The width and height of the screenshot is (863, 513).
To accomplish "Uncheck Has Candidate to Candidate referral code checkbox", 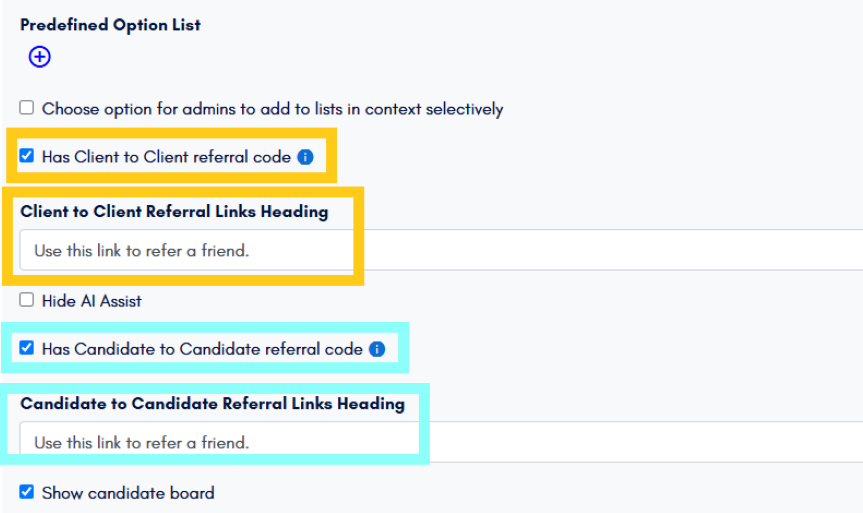I will click(26, 348).
